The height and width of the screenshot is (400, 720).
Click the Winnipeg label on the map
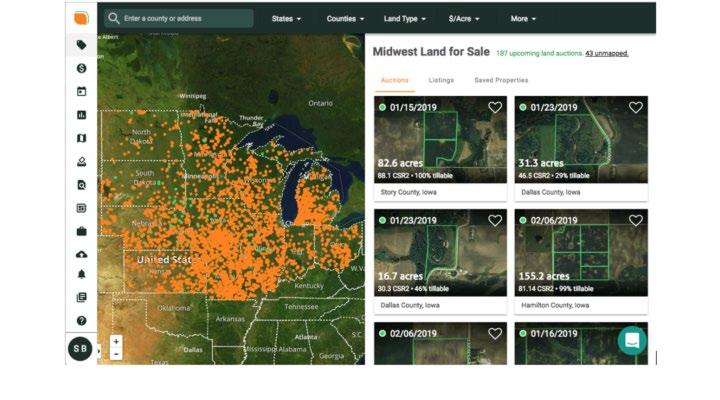pos(192,96)
